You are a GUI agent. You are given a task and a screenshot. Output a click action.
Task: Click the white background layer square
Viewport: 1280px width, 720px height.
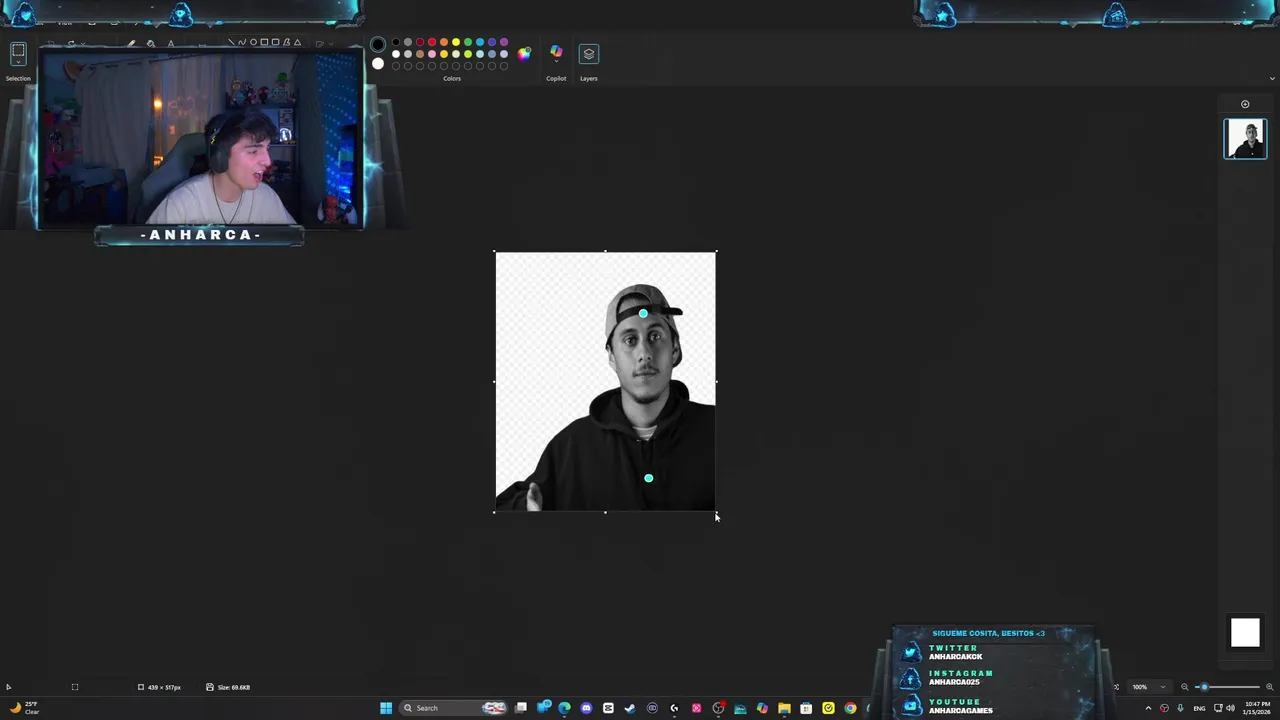(x=1245, y=633)
